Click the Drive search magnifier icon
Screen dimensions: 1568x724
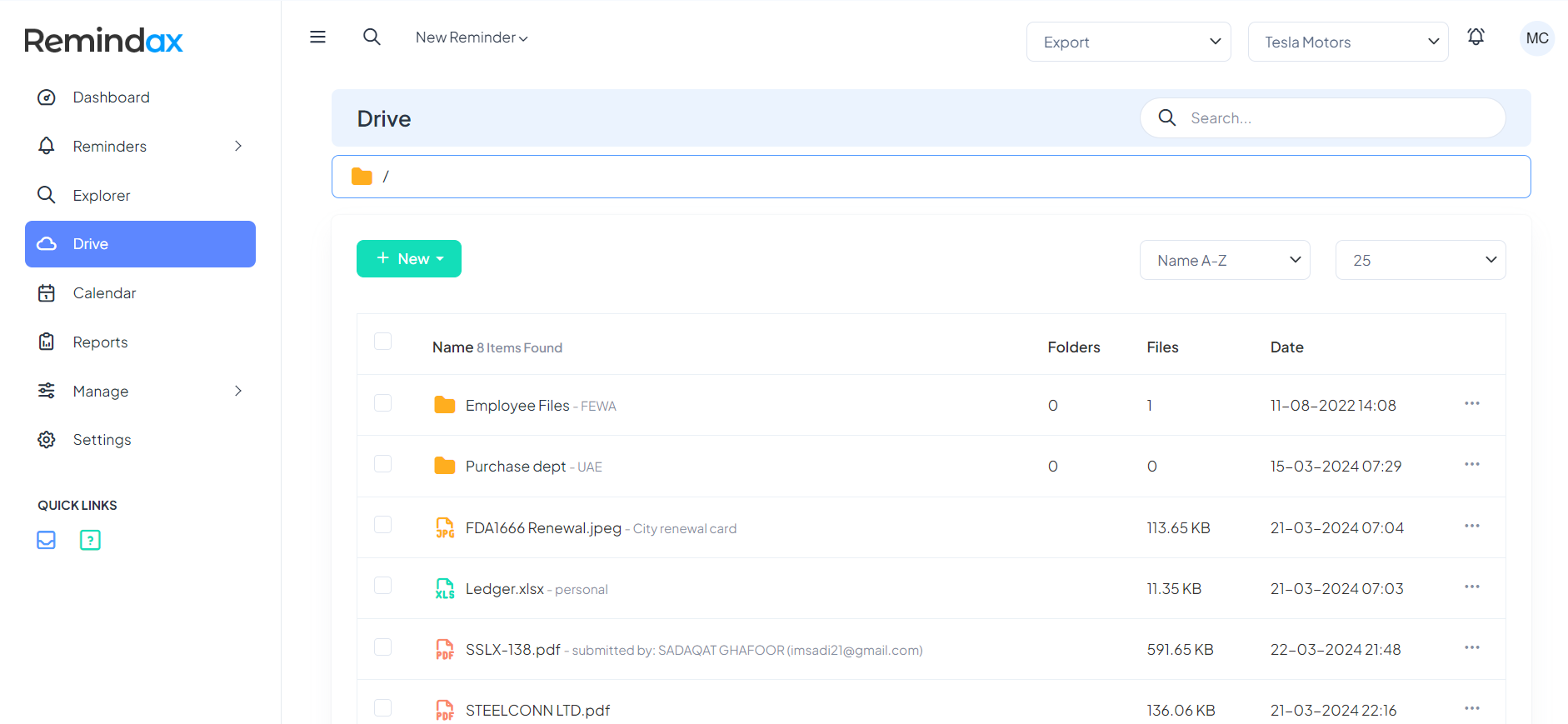pyautogui.click(x=1167, y=117)
